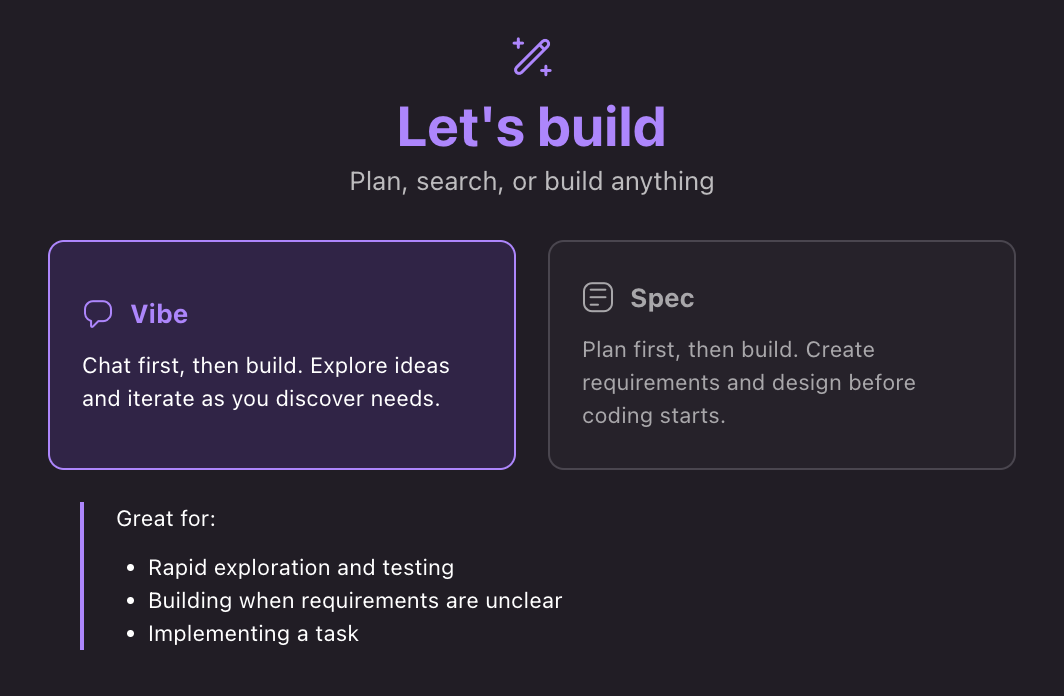
Task: Click the "Let's build" heading
Action: click(x=531, y=127)
